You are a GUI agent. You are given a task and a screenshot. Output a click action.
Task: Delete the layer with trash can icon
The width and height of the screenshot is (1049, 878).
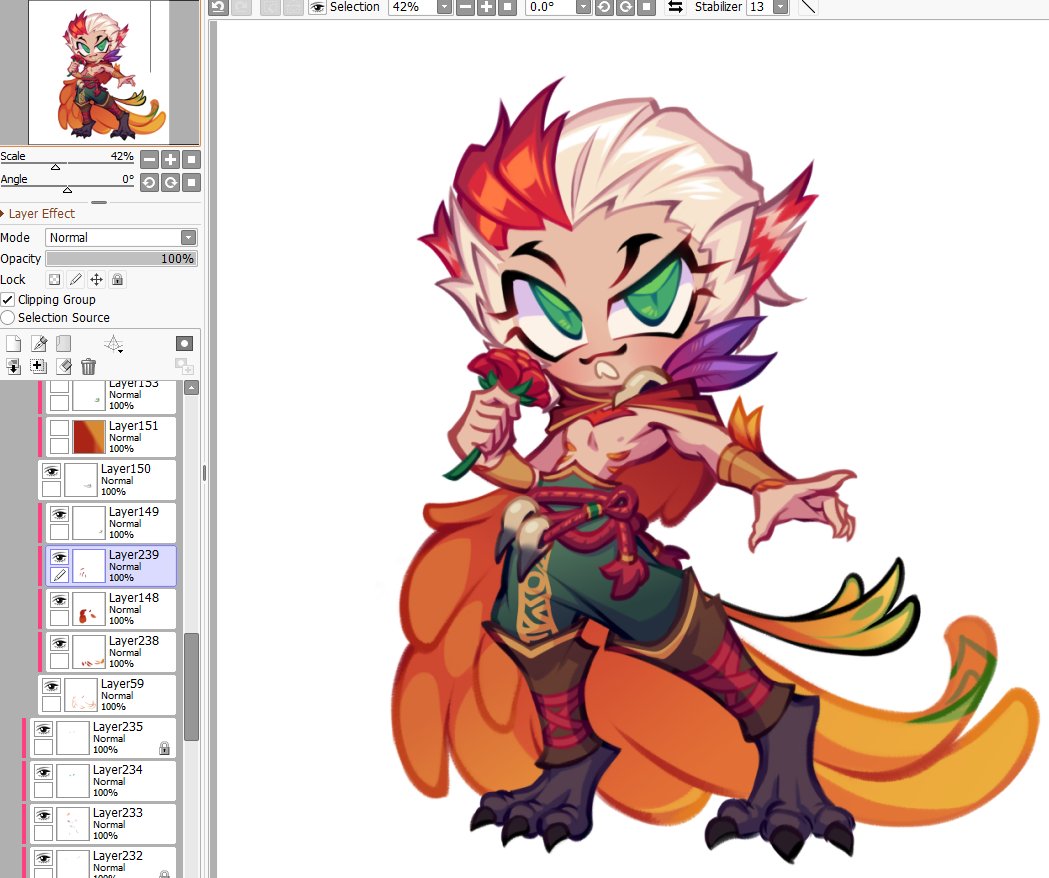pyautogui.click(x=88, y=366)
